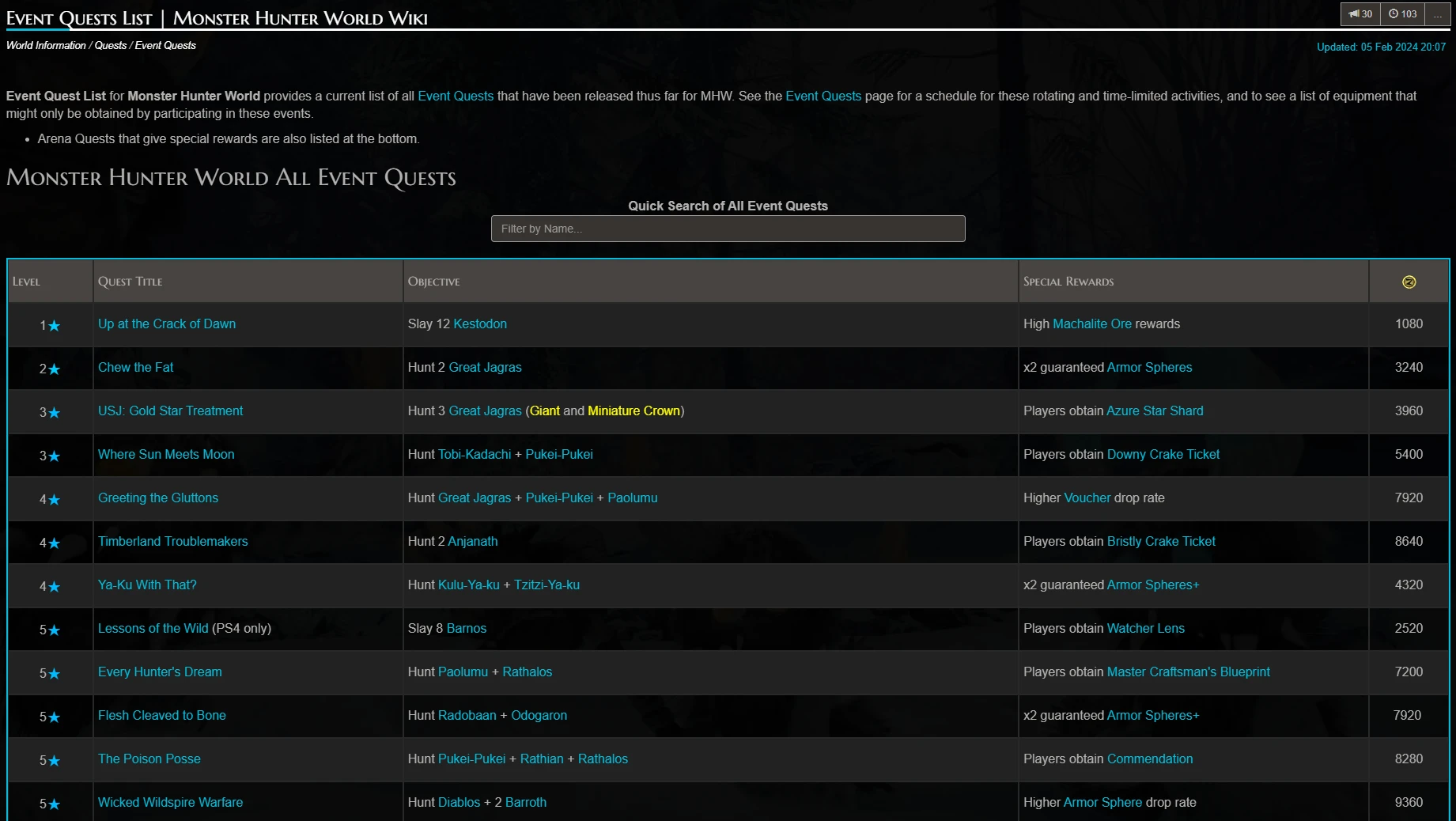Click the 1-star level cell

pyautogui.click(x=50, y=324)
